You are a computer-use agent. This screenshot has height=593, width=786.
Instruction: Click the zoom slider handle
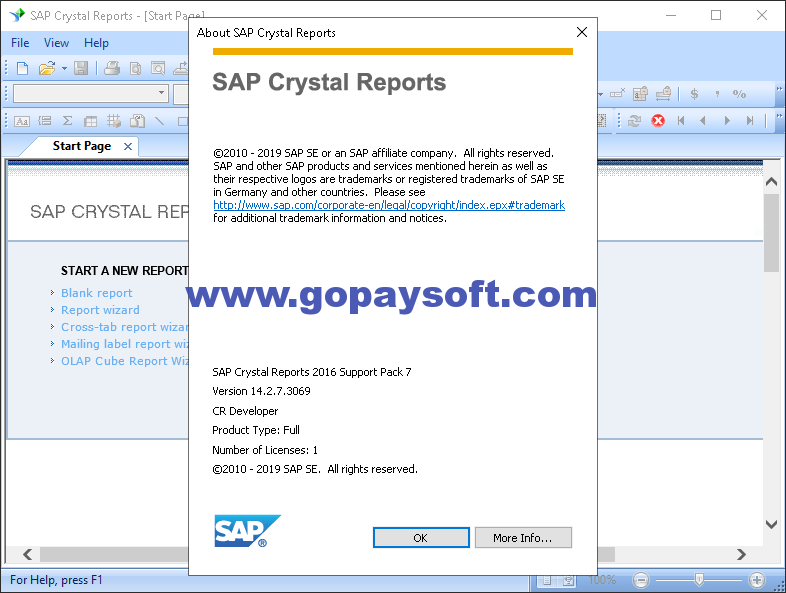tap(699, 579)
